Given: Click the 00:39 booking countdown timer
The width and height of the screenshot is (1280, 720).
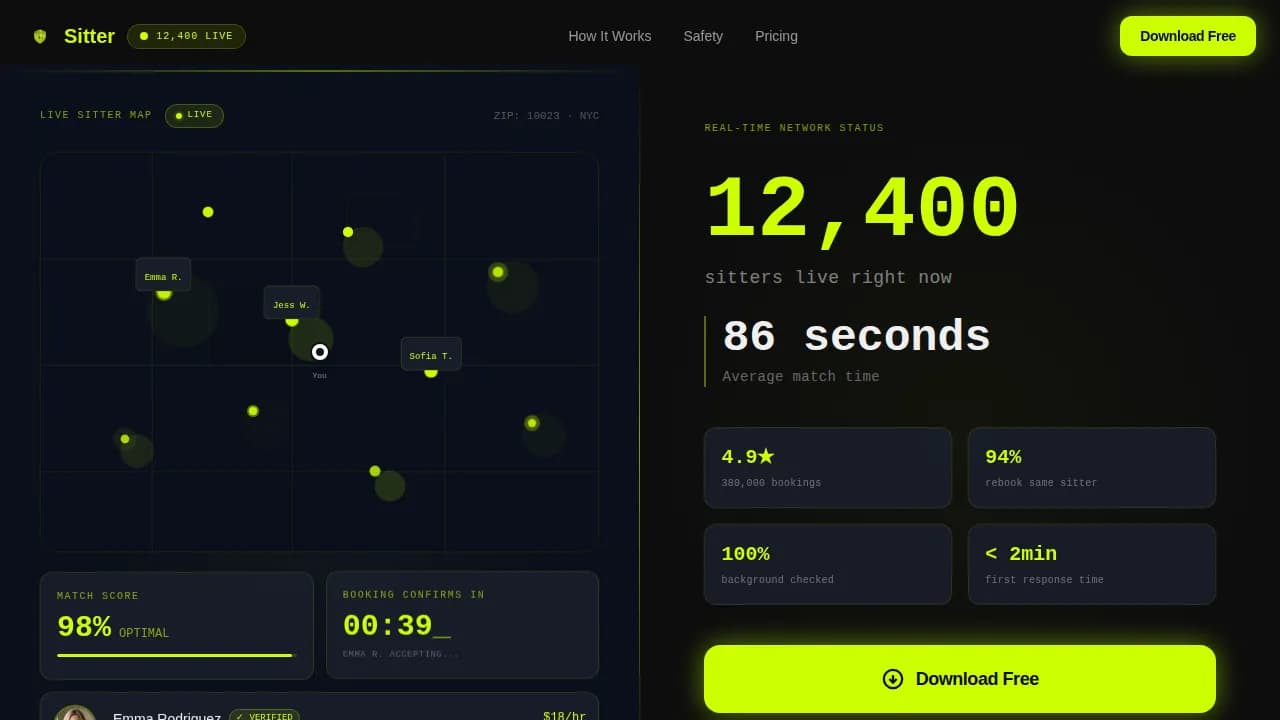Looking at the screenshot, I should point(397,626).
